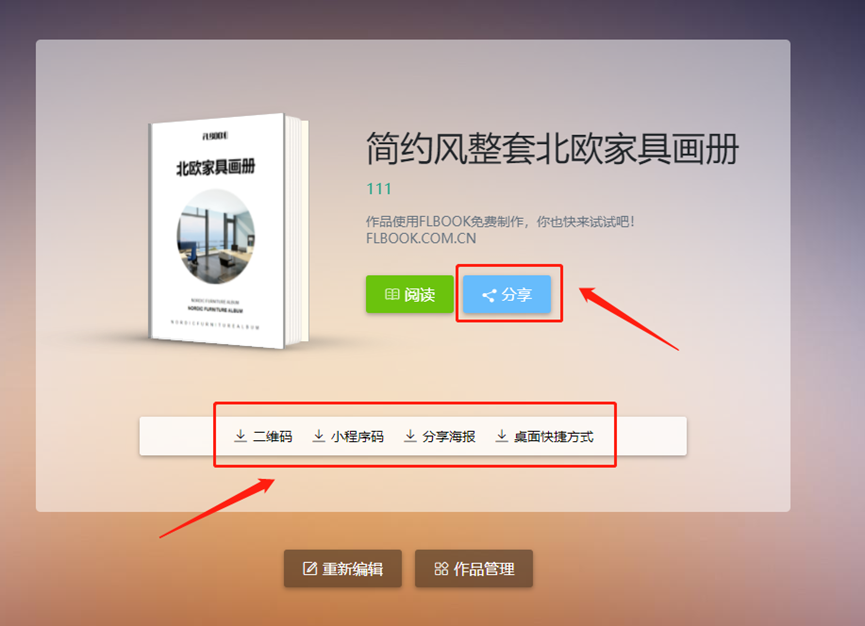Create the 桌面快捷方式 desktop shortcut

point(545,436)
